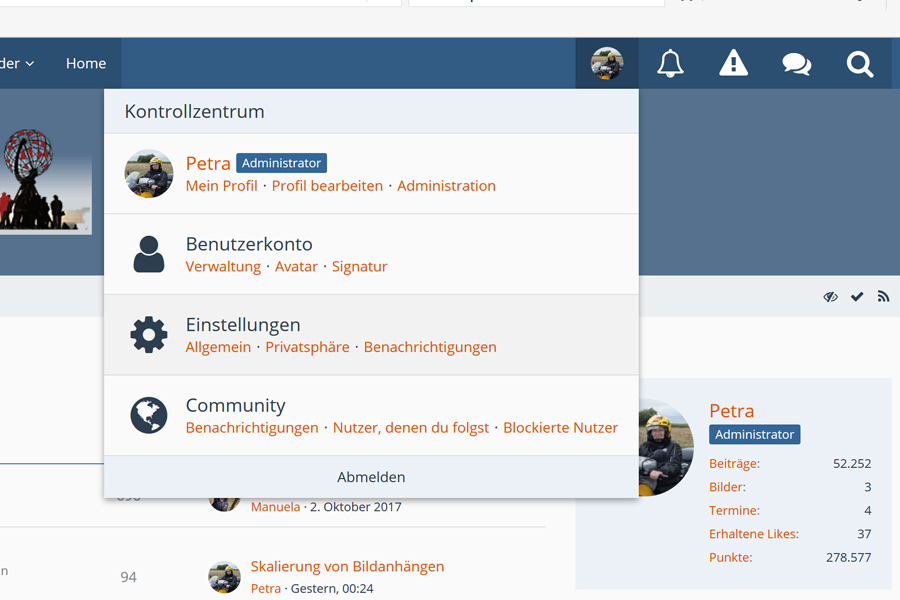This screenshot has width=900, height=600.
Task: Open Blockierte Nutzer link
Action: (x=560, y=428)
